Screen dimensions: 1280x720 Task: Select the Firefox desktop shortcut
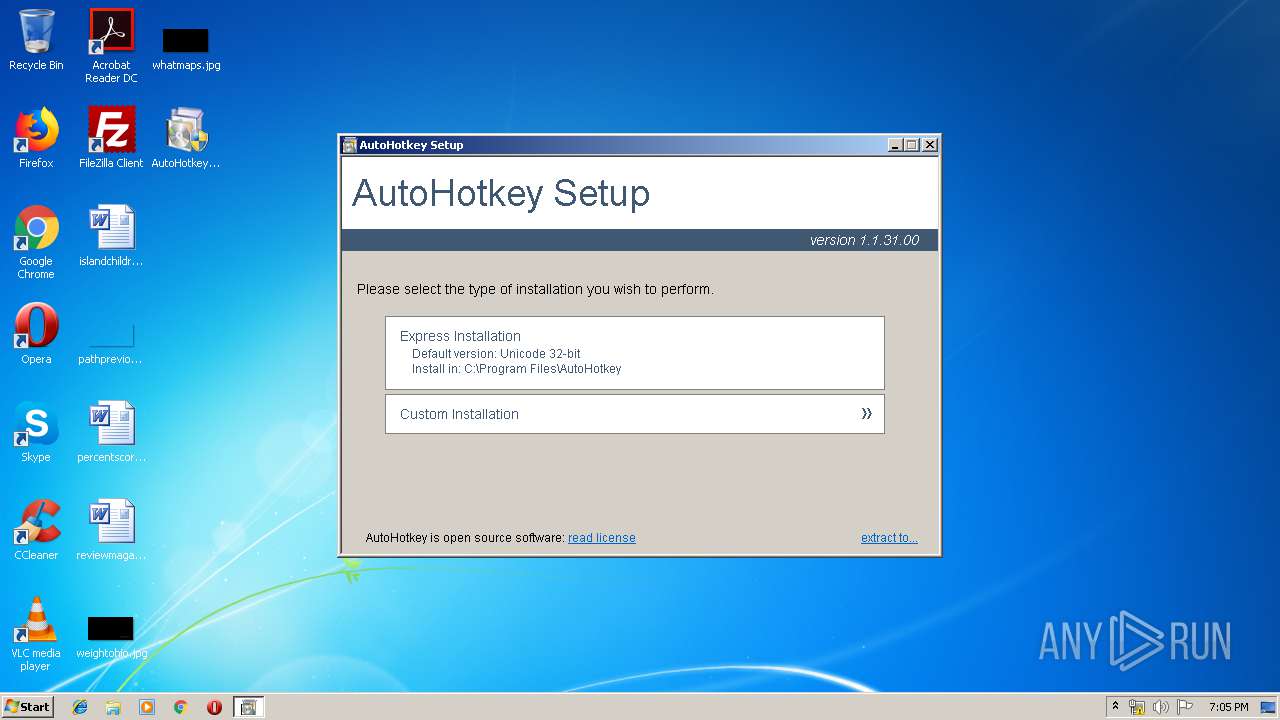36,138
